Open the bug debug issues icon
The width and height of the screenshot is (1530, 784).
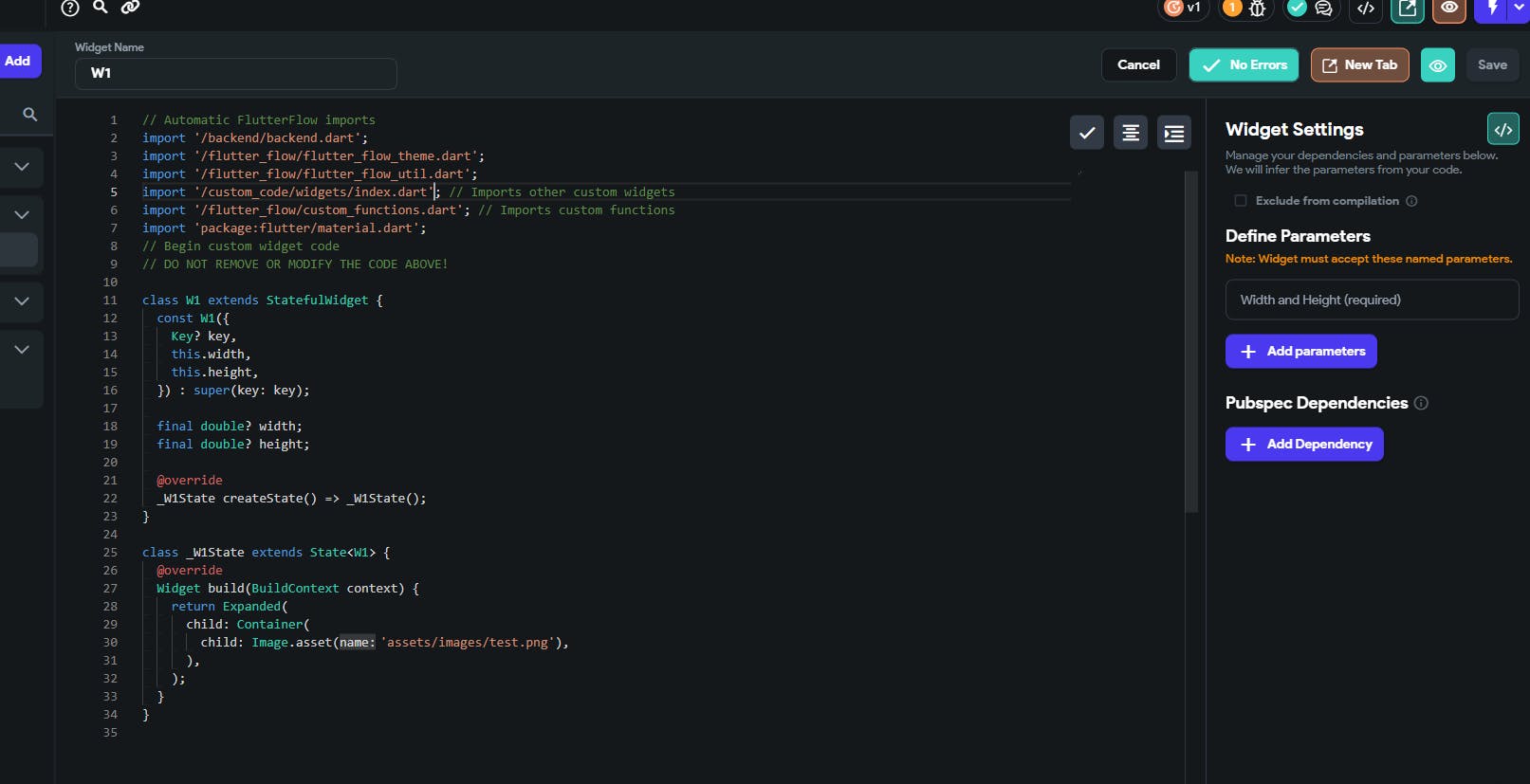pyautogui.click(x=1258, y=9)
